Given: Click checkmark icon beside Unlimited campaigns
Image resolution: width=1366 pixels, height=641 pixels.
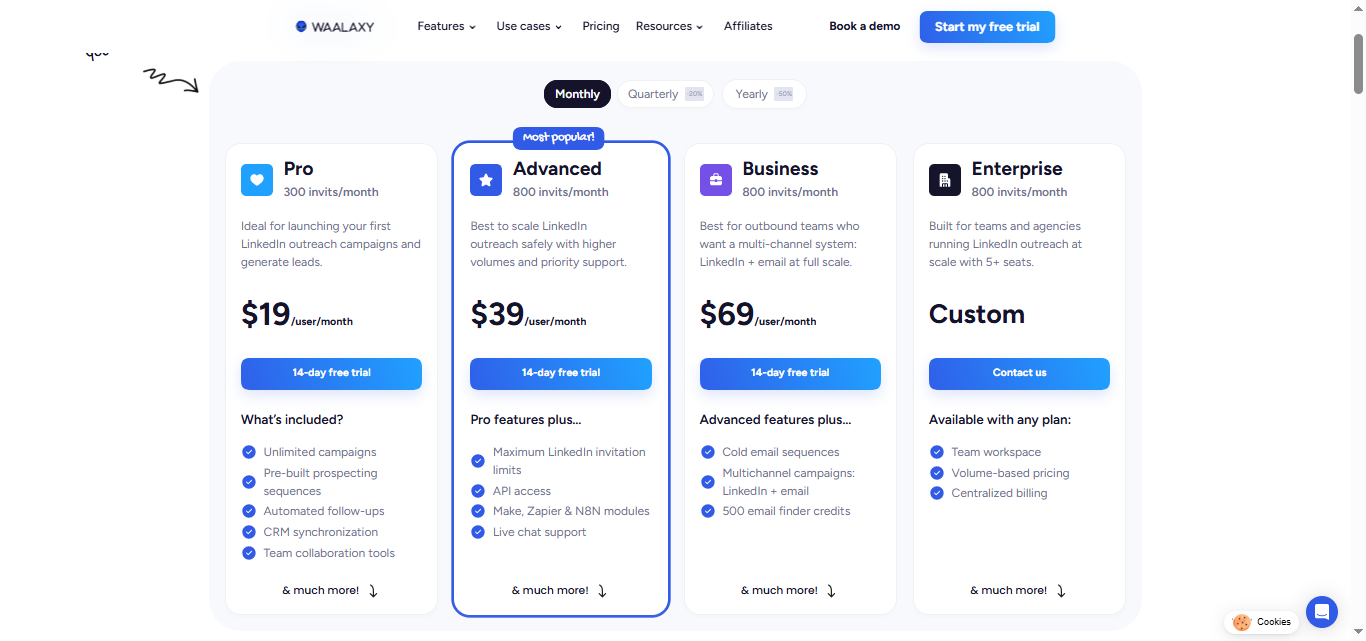Looking at the screenshot, I should [249, 452].
